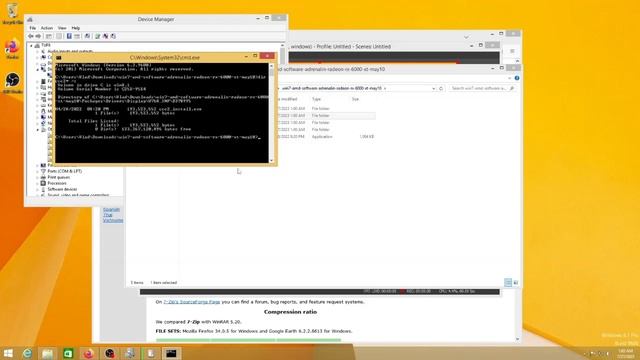Viewport: 640px width, 360px height.
Task: Switch Explorer to Large icons view
Action: tap(516, 282)
